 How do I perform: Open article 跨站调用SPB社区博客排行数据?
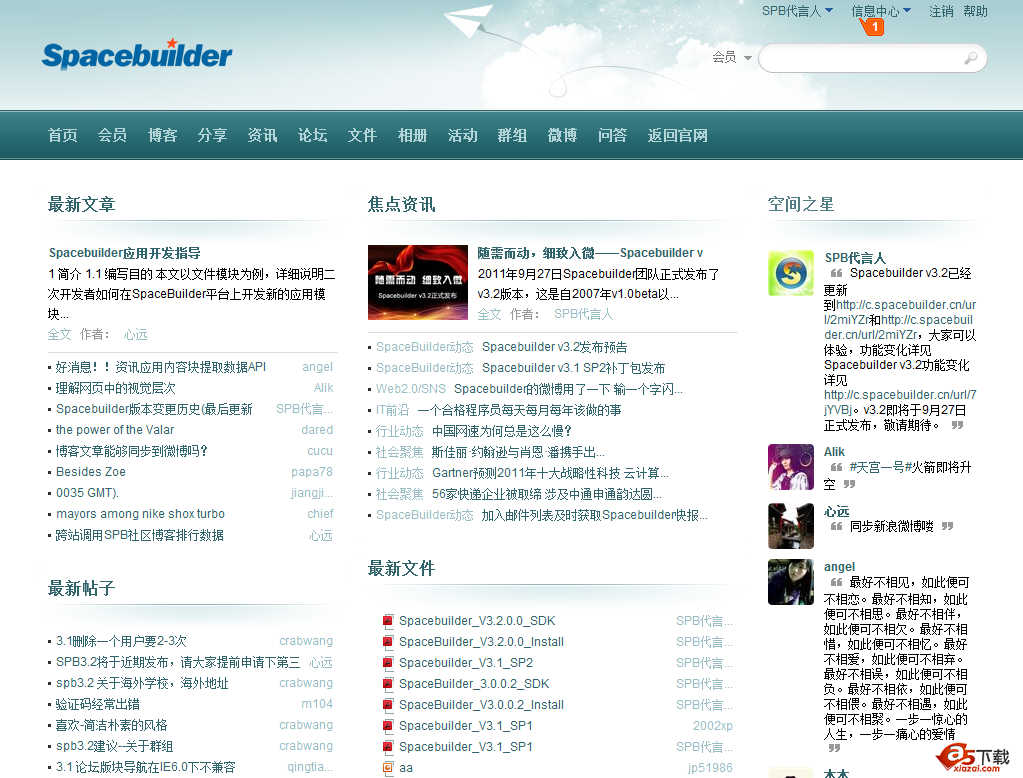[140, 535]
